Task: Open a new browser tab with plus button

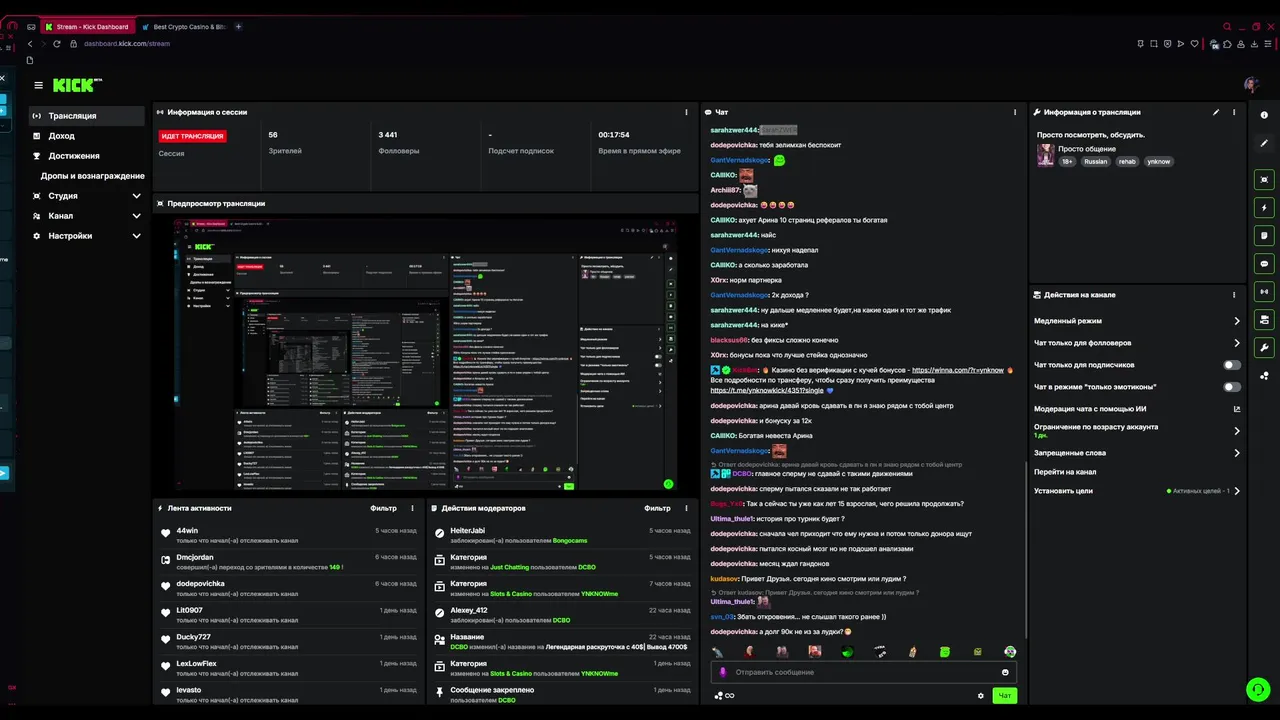Action: 238,27
